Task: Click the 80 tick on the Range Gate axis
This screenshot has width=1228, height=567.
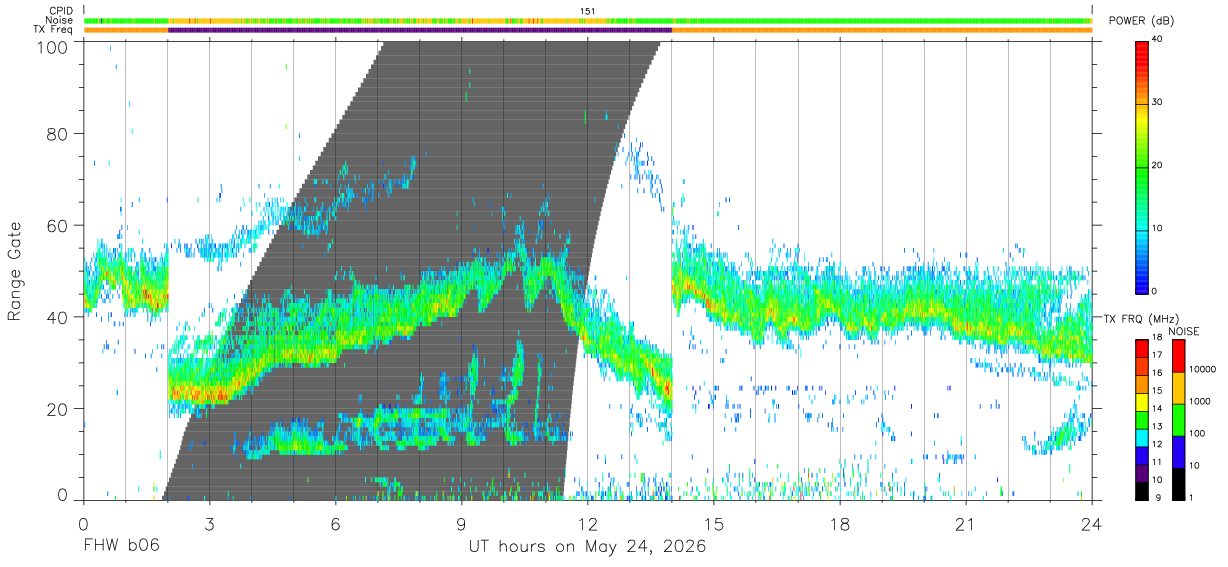Action: (x=58, y=133)
